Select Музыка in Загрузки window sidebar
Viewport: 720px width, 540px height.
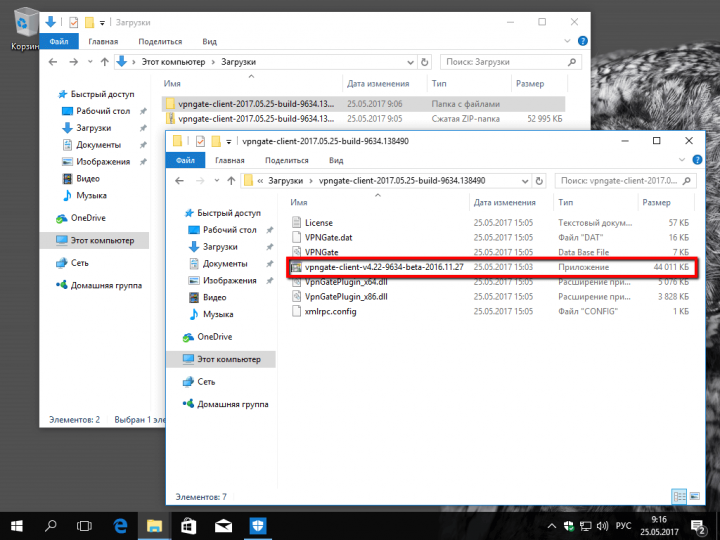click(x=91, y=195)
